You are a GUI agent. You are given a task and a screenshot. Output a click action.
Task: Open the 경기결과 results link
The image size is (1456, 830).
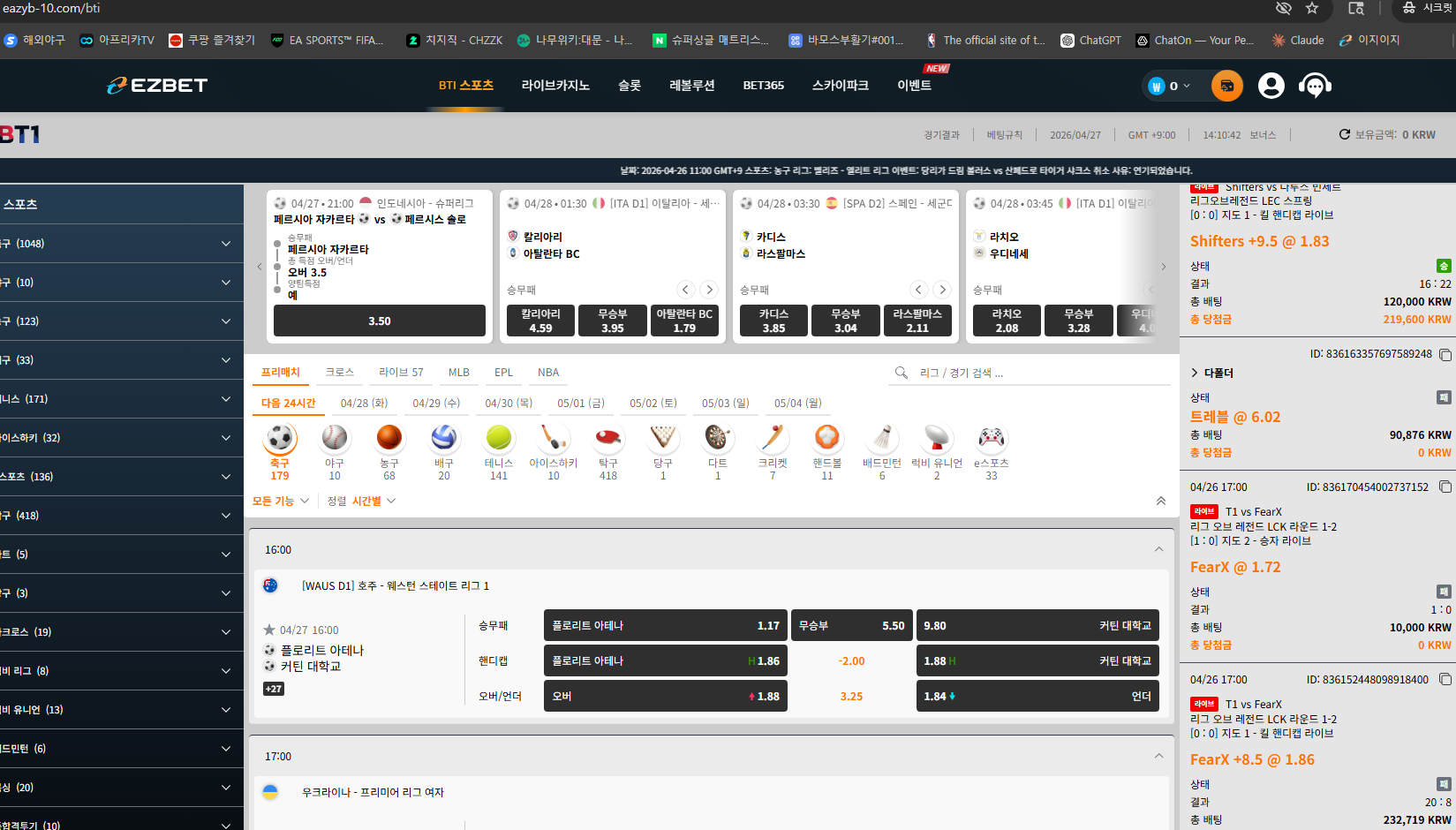click(x=941, y=135)
